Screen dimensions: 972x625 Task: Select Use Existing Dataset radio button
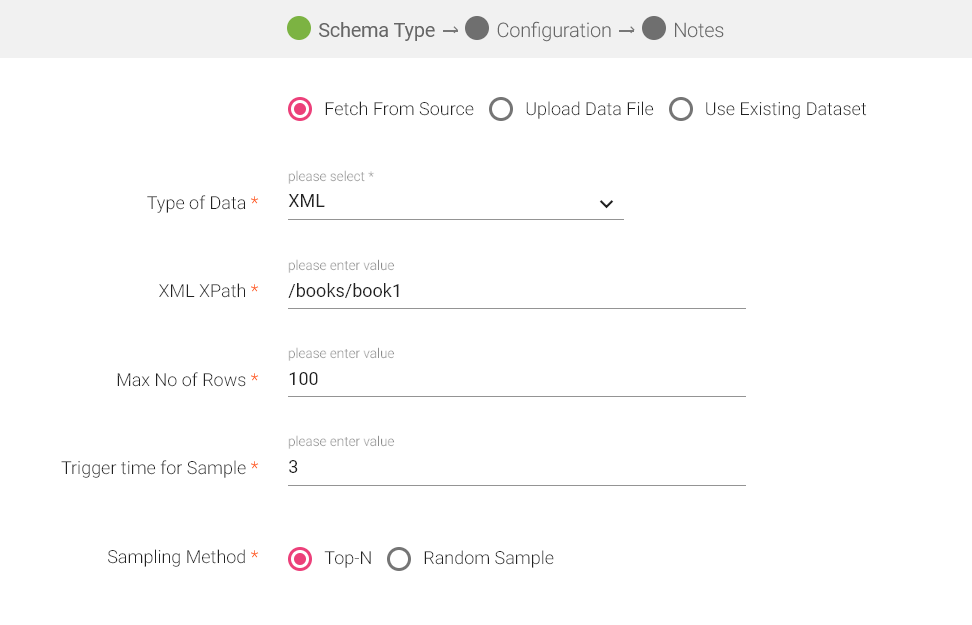pyautogui.click(x=681, y=109)
